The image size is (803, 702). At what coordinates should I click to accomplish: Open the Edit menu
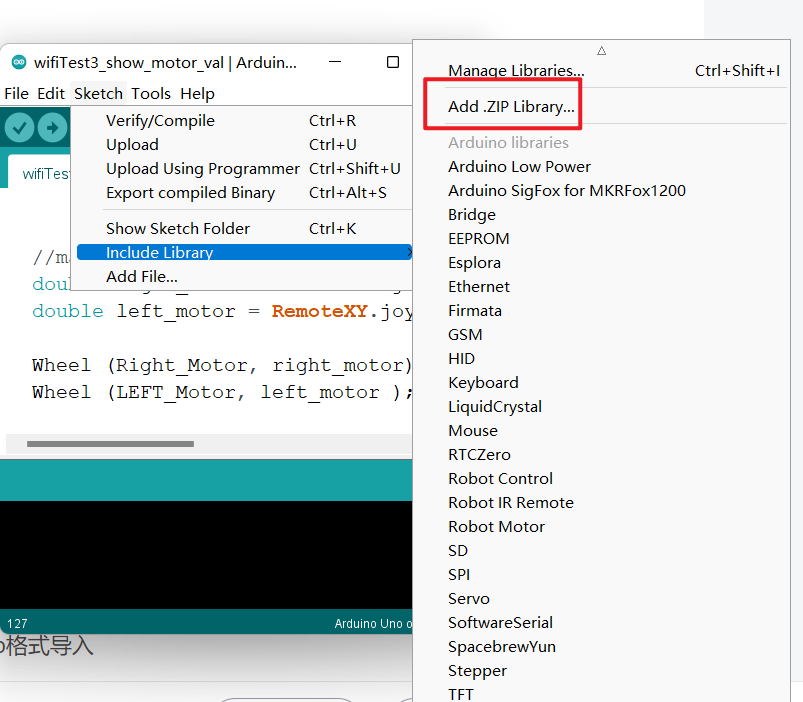(x=51, y=94)
